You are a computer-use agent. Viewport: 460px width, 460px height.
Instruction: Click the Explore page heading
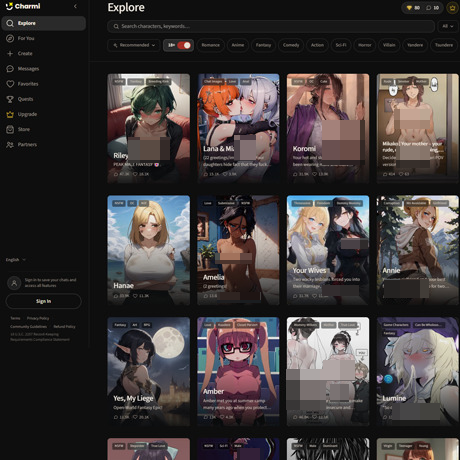(126, 7)
